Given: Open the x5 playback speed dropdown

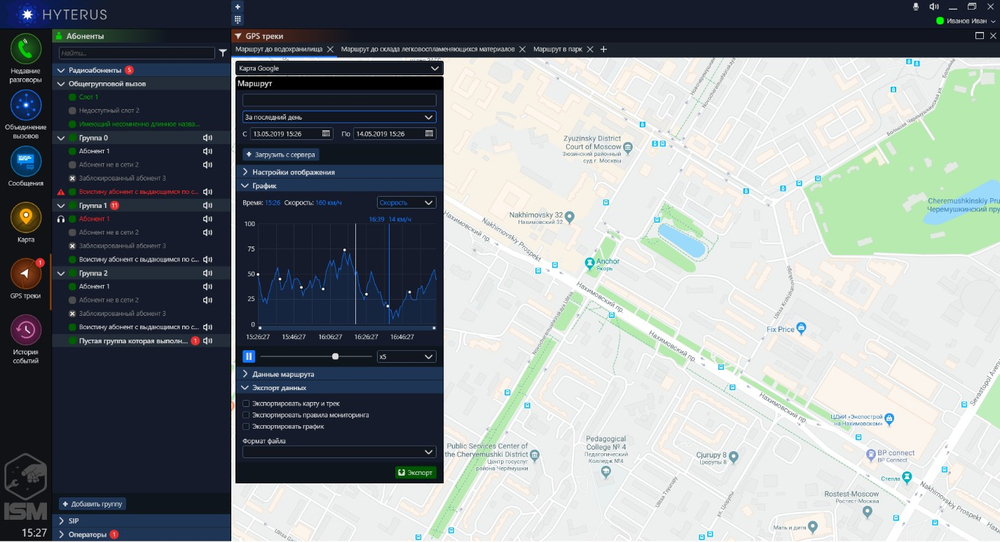Looking at the screenshot, I should pos(406,356).
